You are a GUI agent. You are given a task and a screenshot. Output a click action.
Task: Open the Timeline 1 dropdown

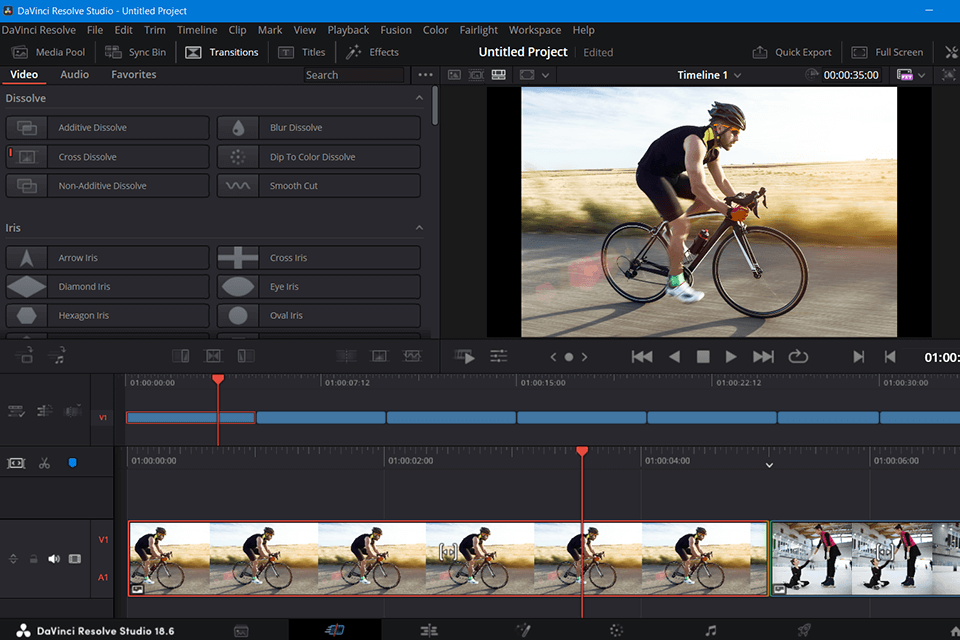click(x=709, y=75)
